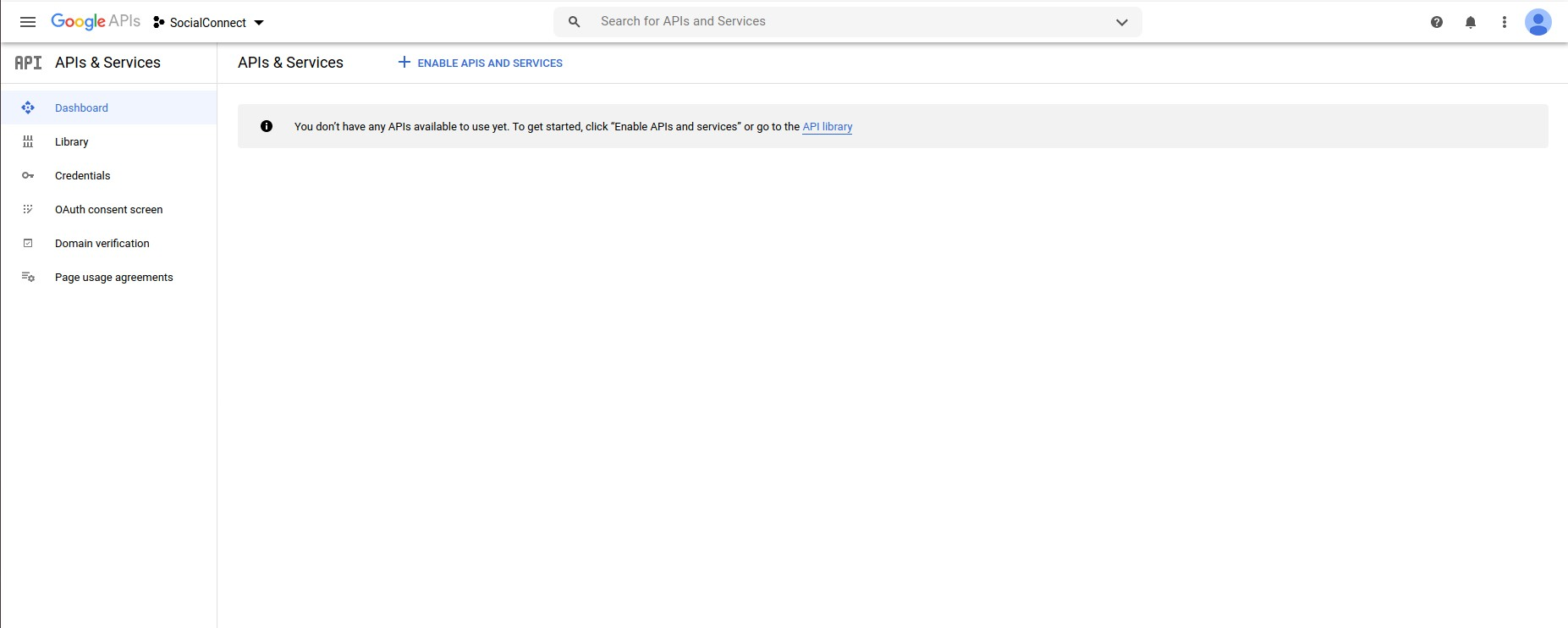Click the OAuth consent screen icon

pyautogui.click(x=28, y=210)
